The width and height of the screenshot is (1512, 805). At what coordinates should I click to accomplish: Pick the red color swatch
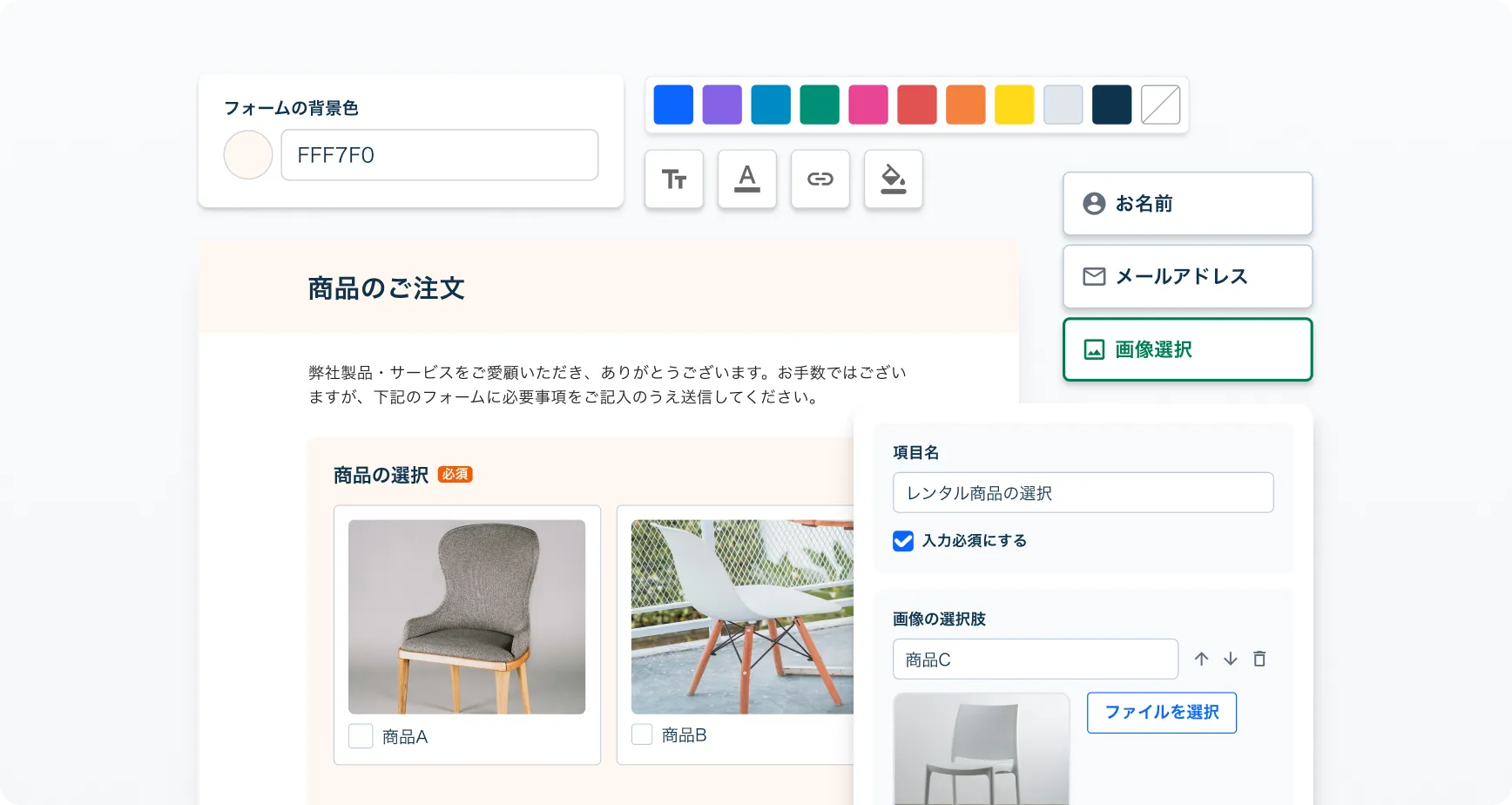[x=917, y=105]
